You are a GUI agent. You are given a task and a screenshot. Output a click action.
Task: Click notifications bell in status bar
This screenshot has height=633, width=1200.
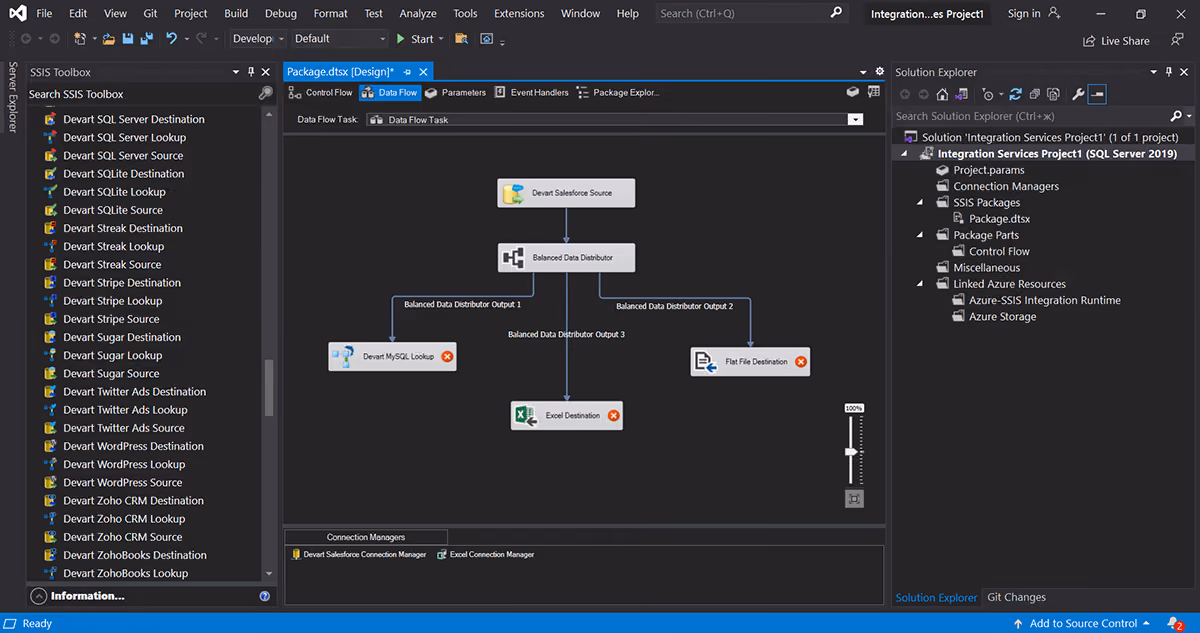pyautogui.click(x=1174, y=623)
